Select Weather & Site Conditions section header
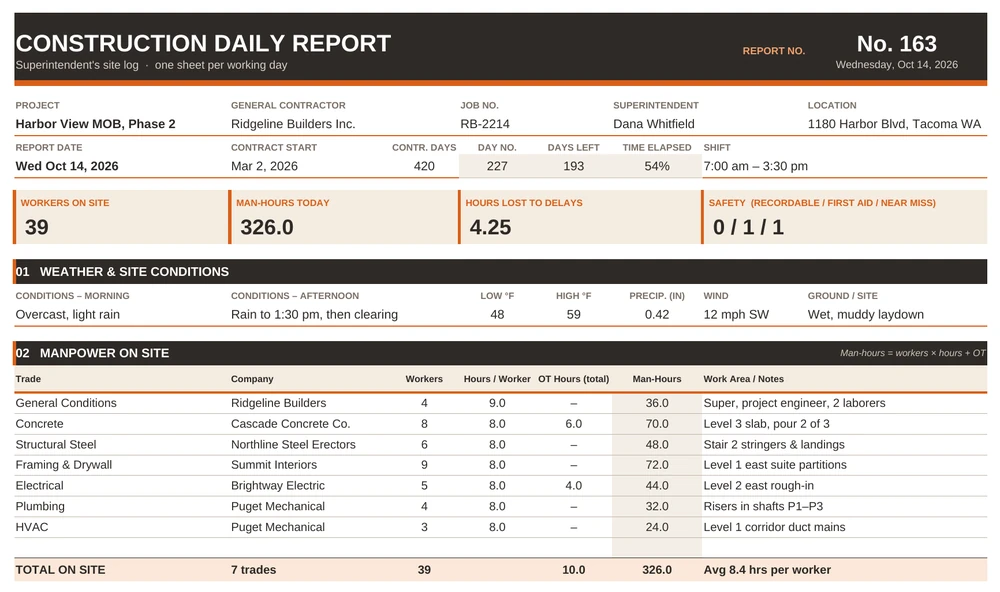The height and width of the screenshot is (592, 1000). pyautogui.click(x=501, y=272)
